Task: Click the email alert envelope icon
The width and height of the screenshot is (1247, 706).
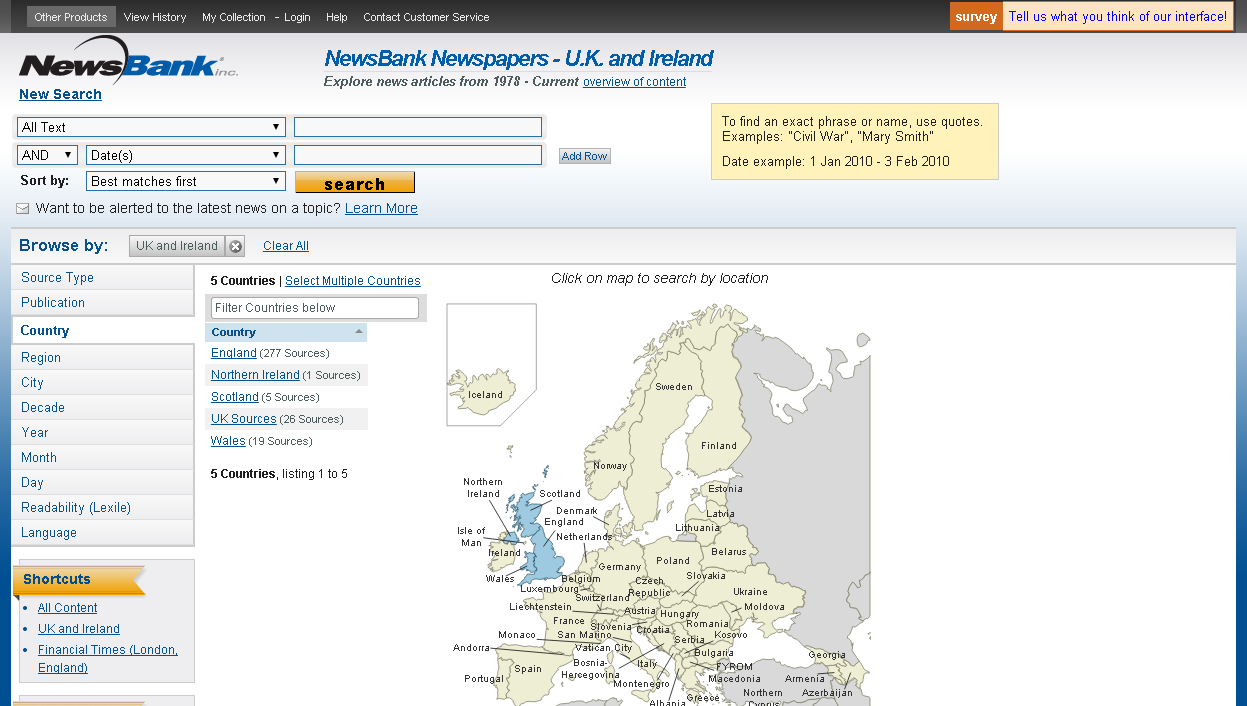Action: (22, 208)
